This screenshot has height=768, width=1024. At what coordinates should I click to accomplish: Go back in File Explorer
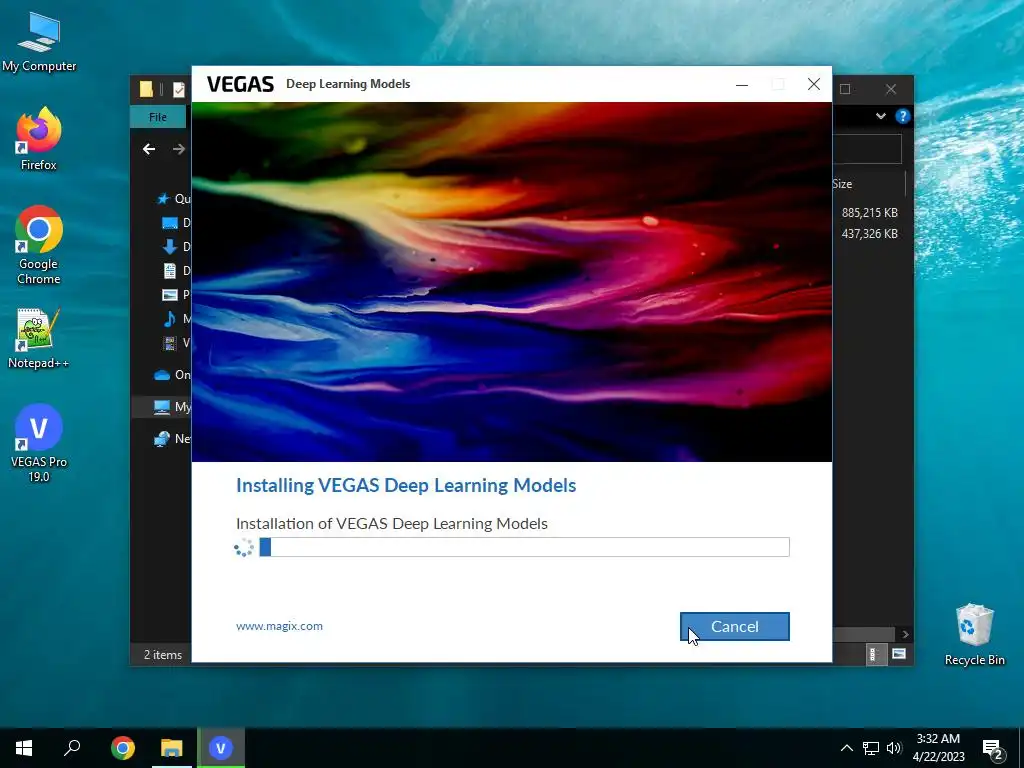(149, 150)
